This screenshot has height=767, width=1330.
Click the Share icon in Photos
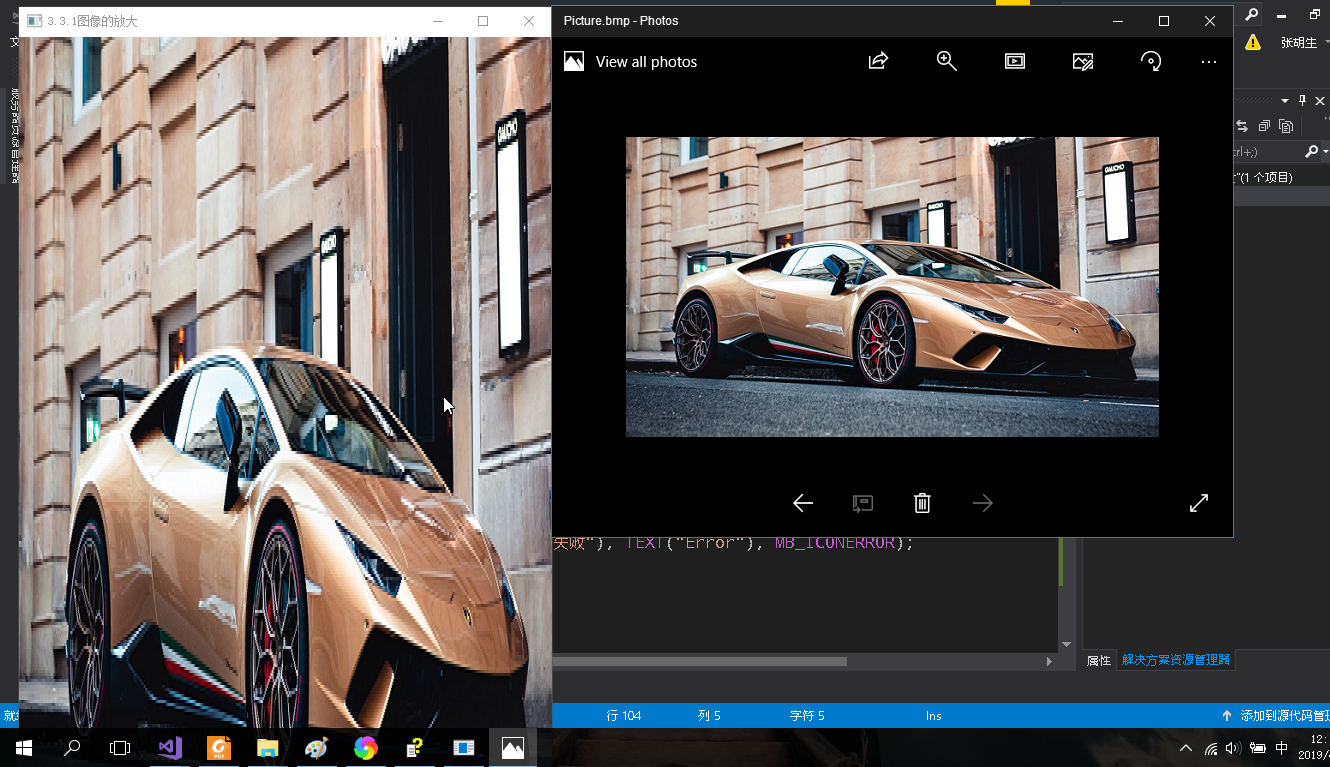coord(878,61)
